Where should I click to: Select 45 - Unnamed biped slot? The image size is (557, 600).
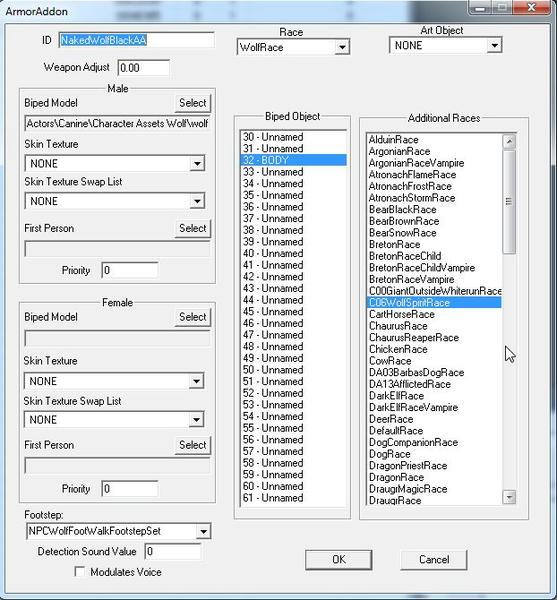(293, 311)
